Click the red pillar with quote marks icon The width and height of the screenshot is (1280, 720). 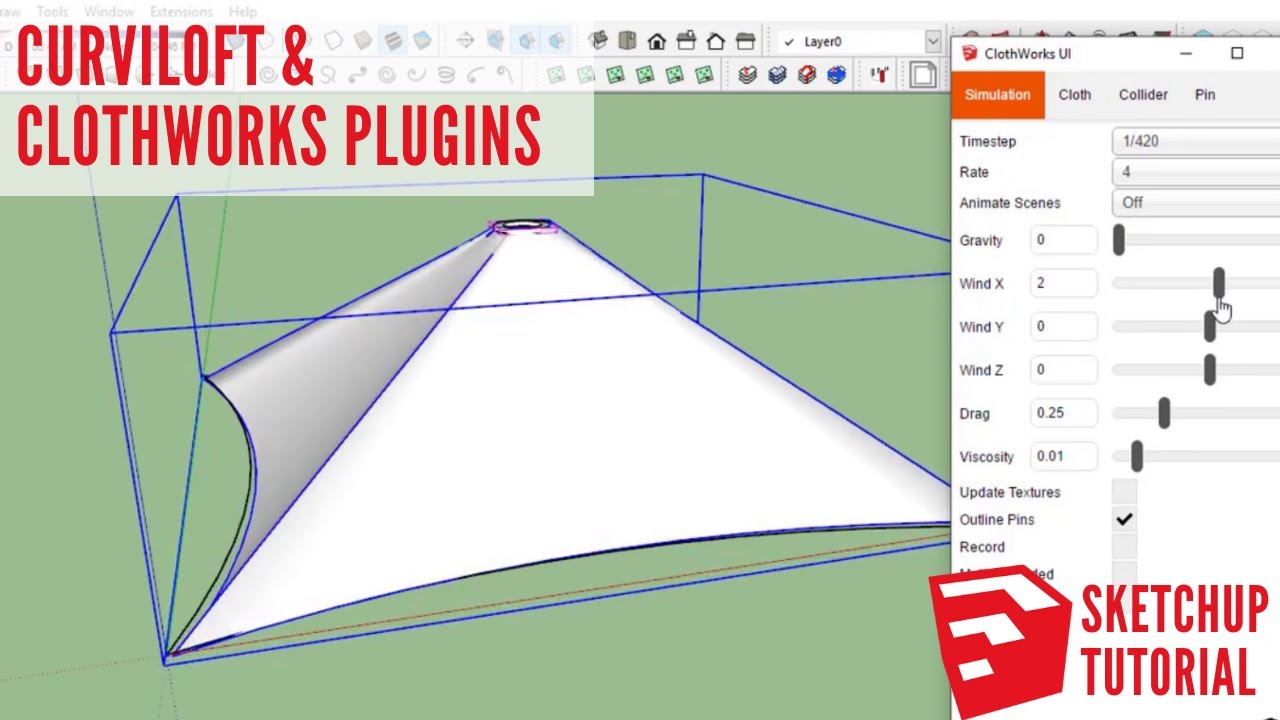881,74
